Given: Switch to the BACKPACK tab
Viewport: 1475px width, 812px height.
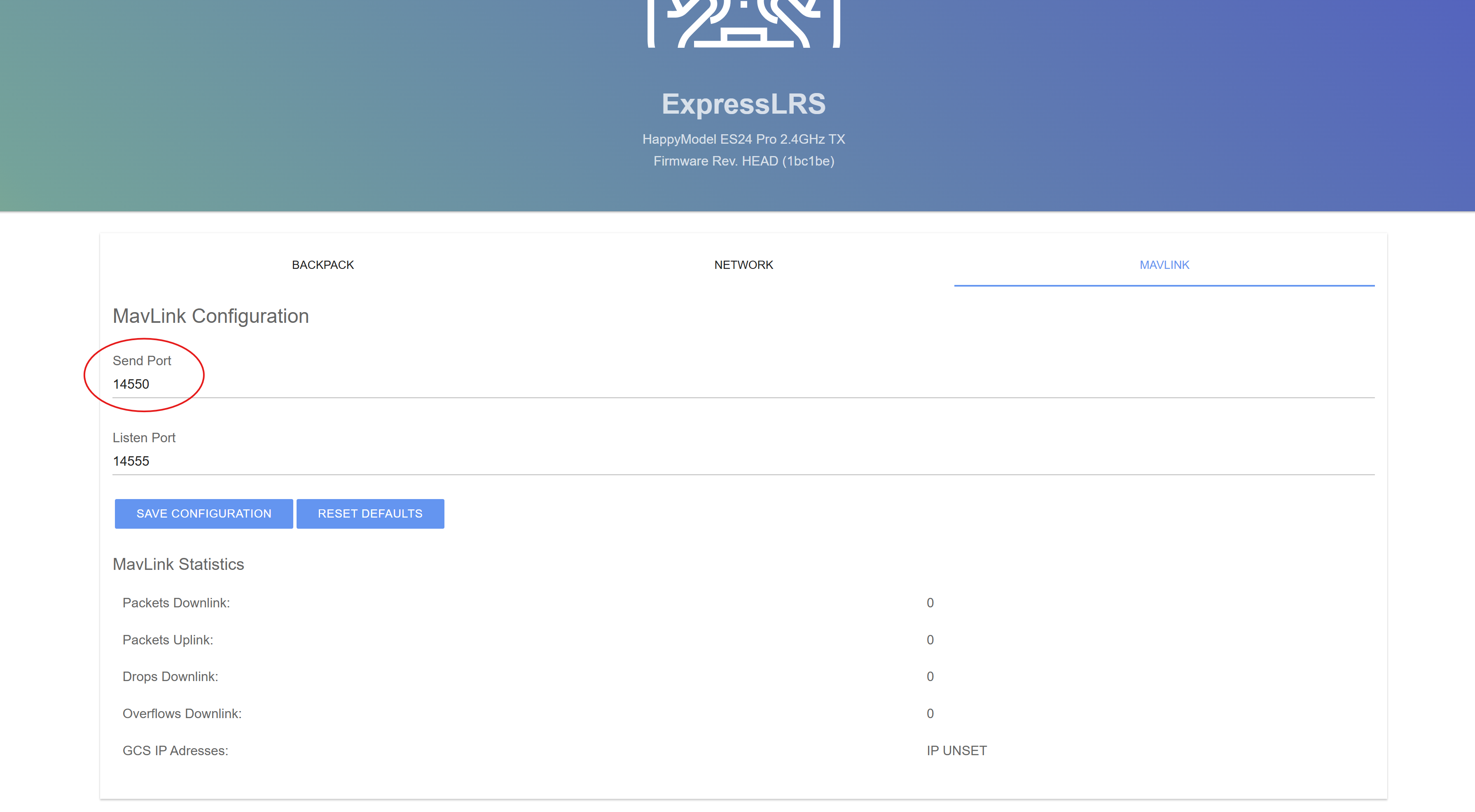Looking at the screenshot, I should [x=323, y=265].
